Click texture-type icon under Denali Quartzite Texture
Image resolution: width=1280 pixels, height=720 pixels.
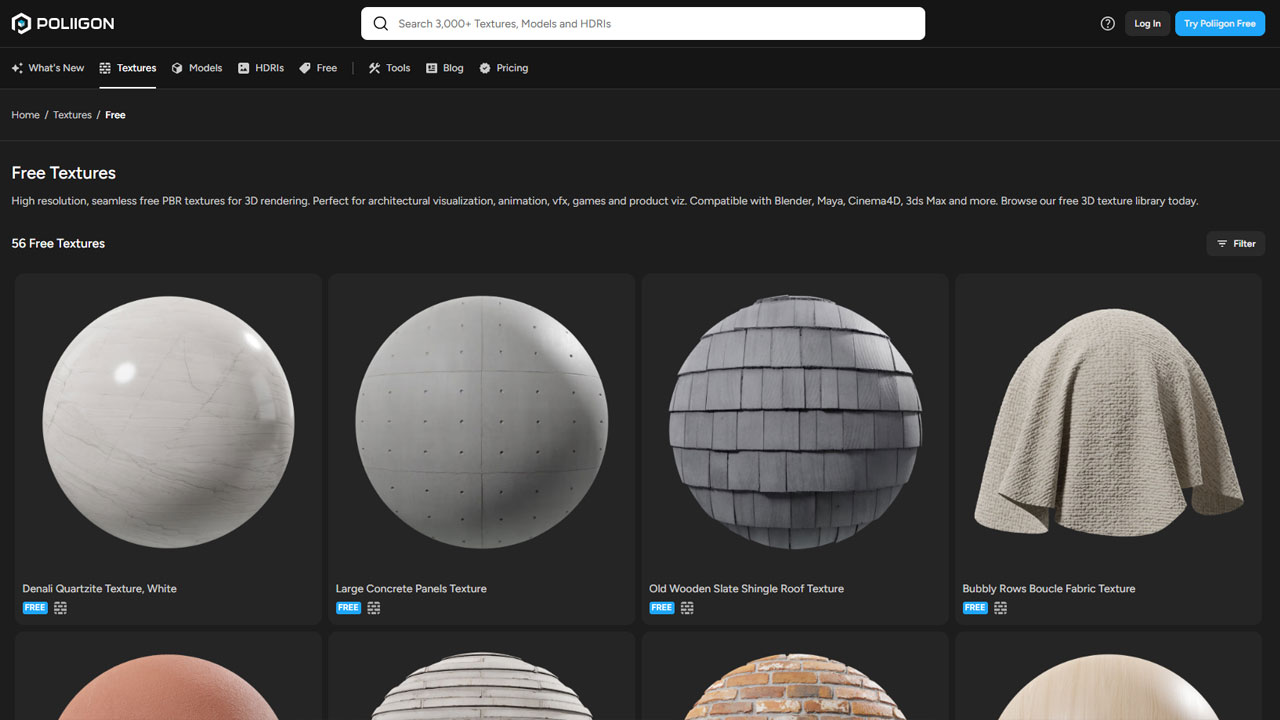coord(60,608)
